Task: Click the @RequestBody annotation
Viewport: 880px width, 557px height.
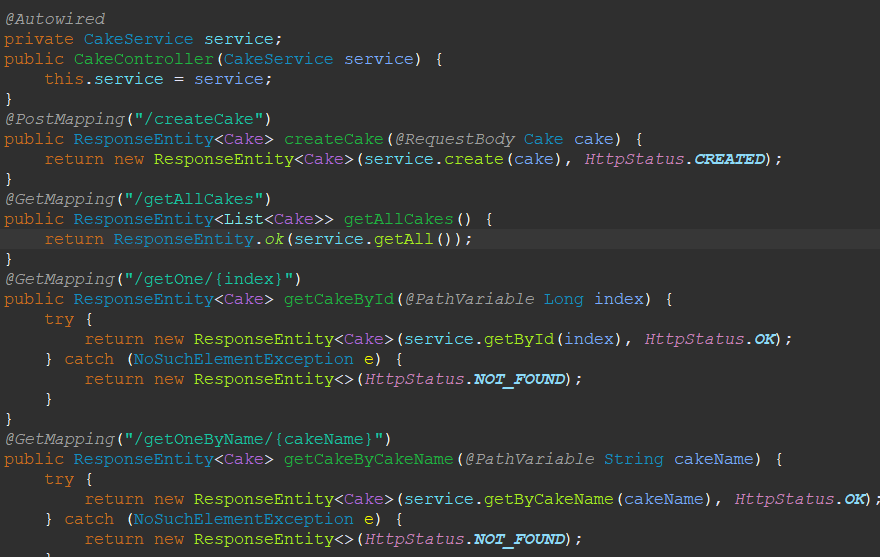Action: tap(454, 139)
